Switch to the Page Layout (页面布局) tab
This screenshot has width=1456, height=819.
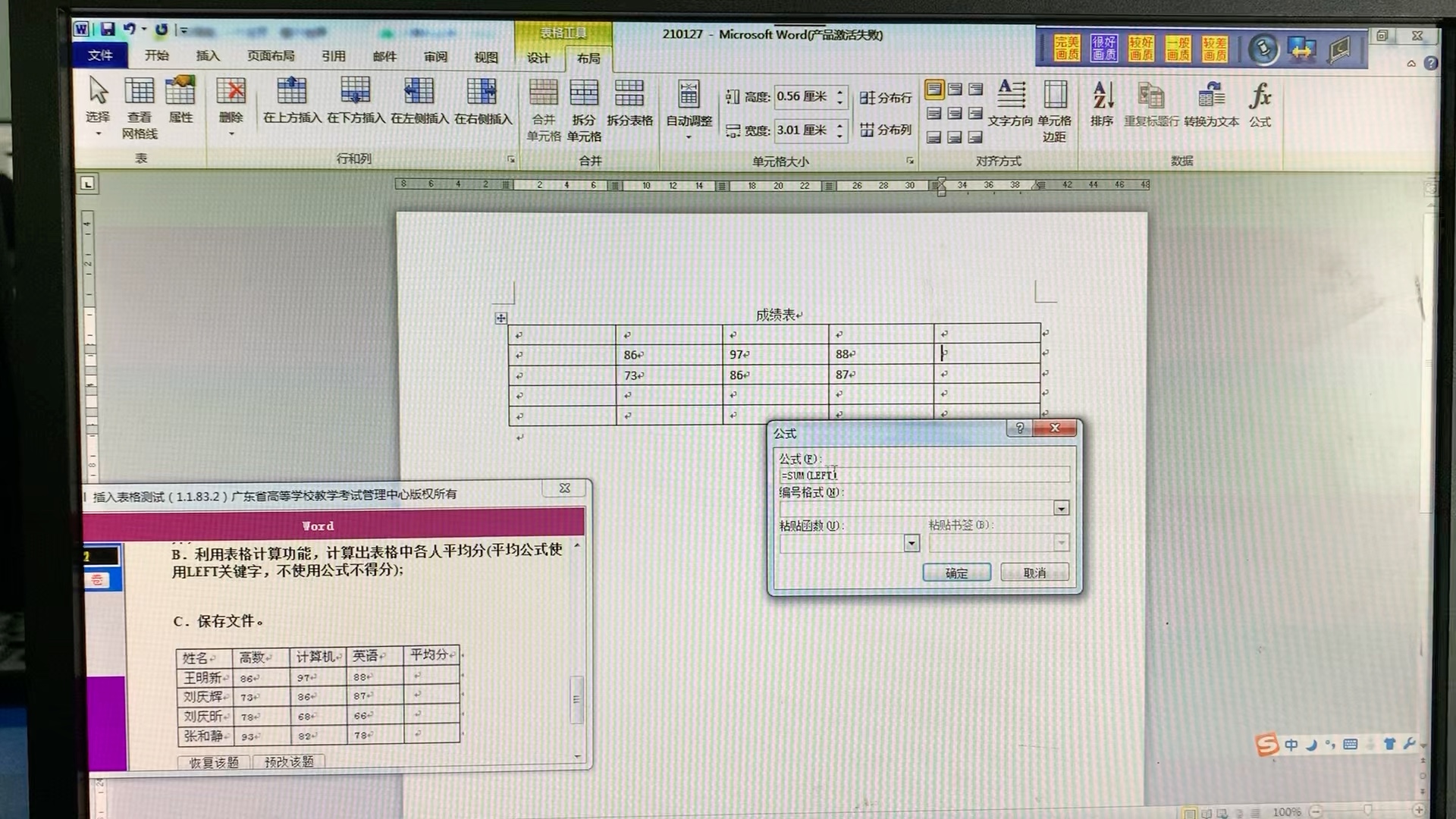[271, 55]
